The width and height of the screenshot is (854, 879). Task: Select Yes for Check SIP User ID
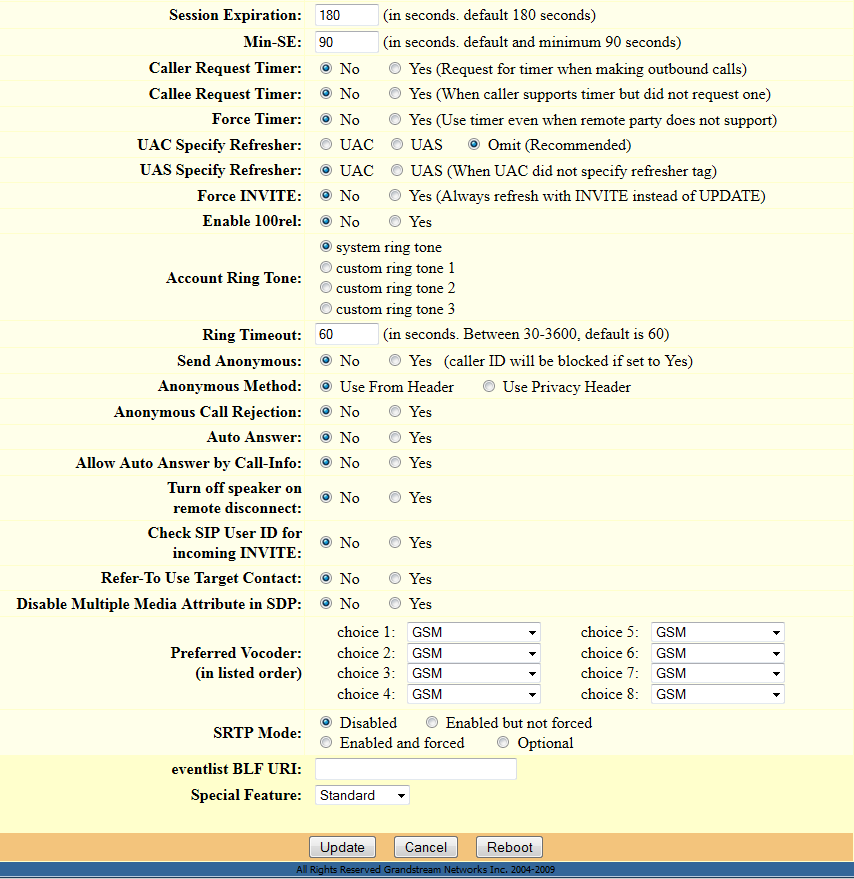pyautogui.click(x=395, y=542)
